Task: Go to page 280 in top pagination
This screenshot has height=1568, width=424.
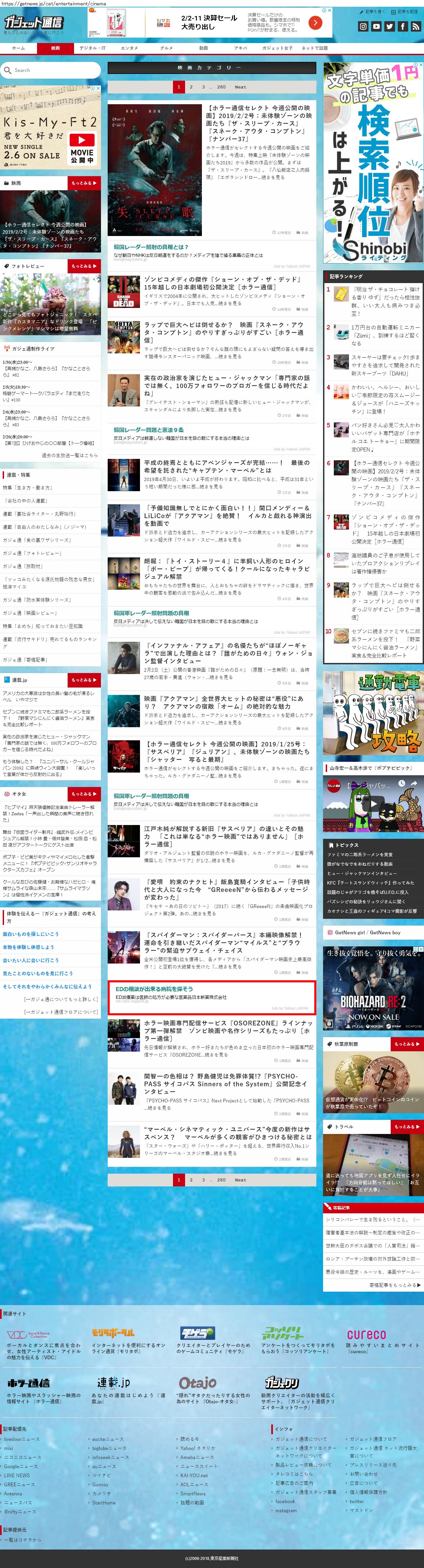Action: click(x=221, y=87)
